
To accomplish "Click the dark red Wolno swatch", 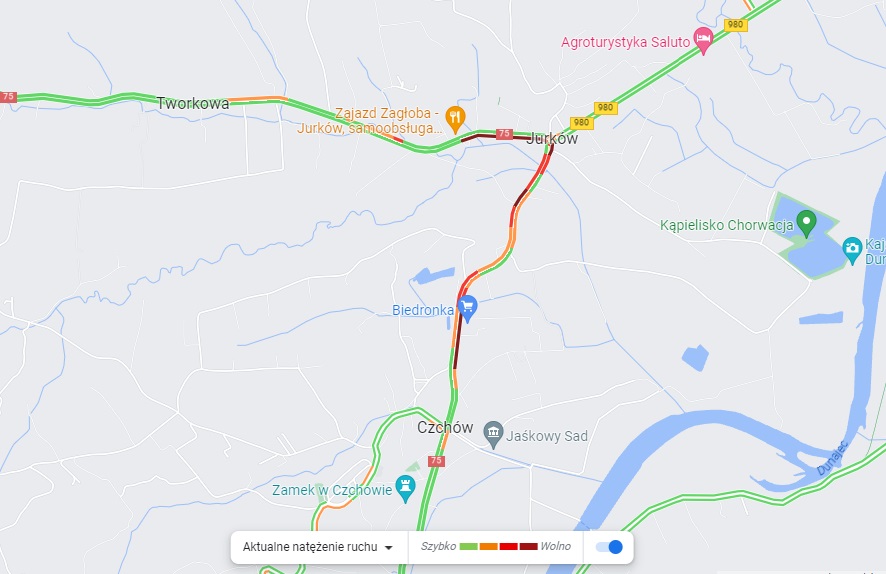I will click(x=528, y=546).
